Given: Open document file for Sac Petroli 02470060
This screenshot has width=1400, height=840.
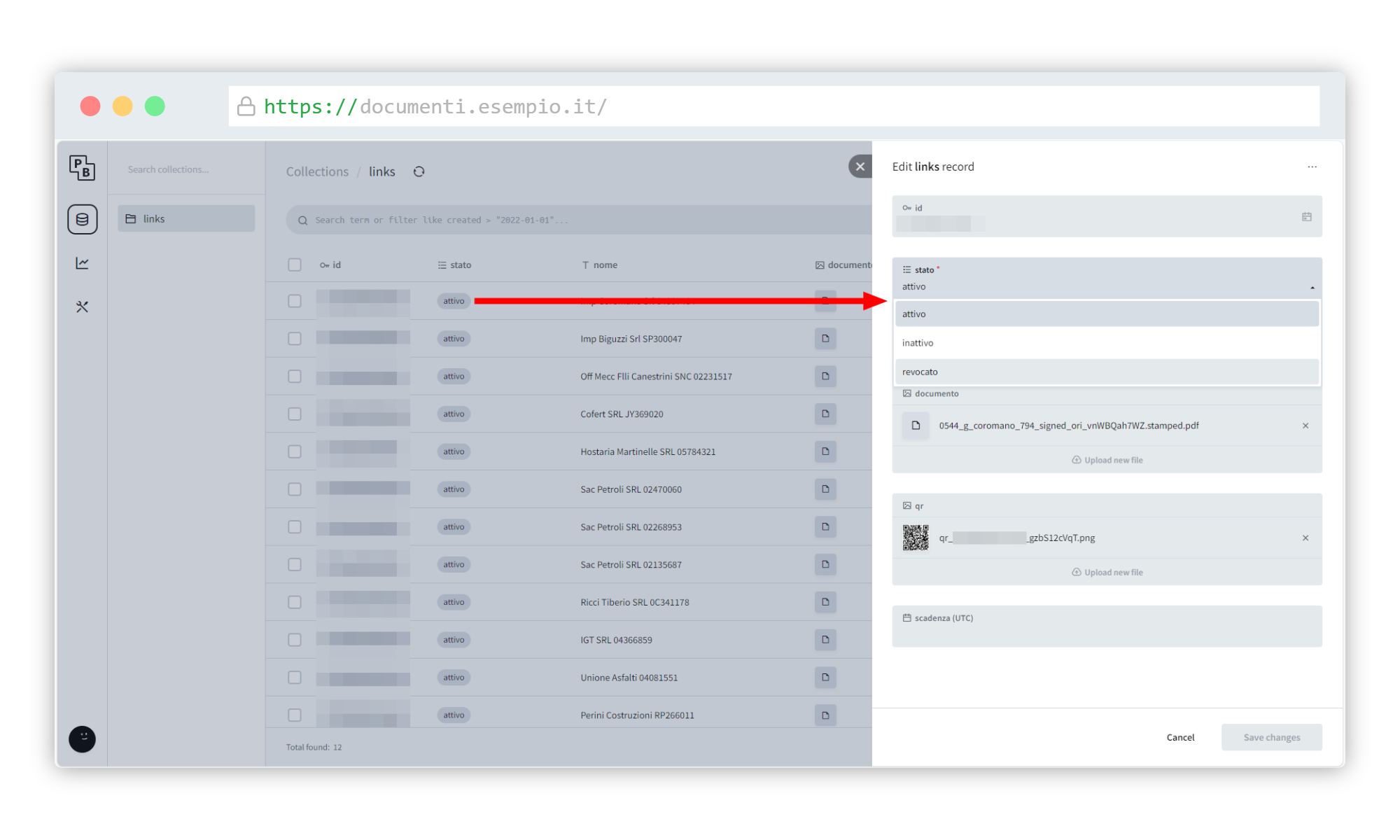Looking at the screenshot, I should tap(825, 489).
